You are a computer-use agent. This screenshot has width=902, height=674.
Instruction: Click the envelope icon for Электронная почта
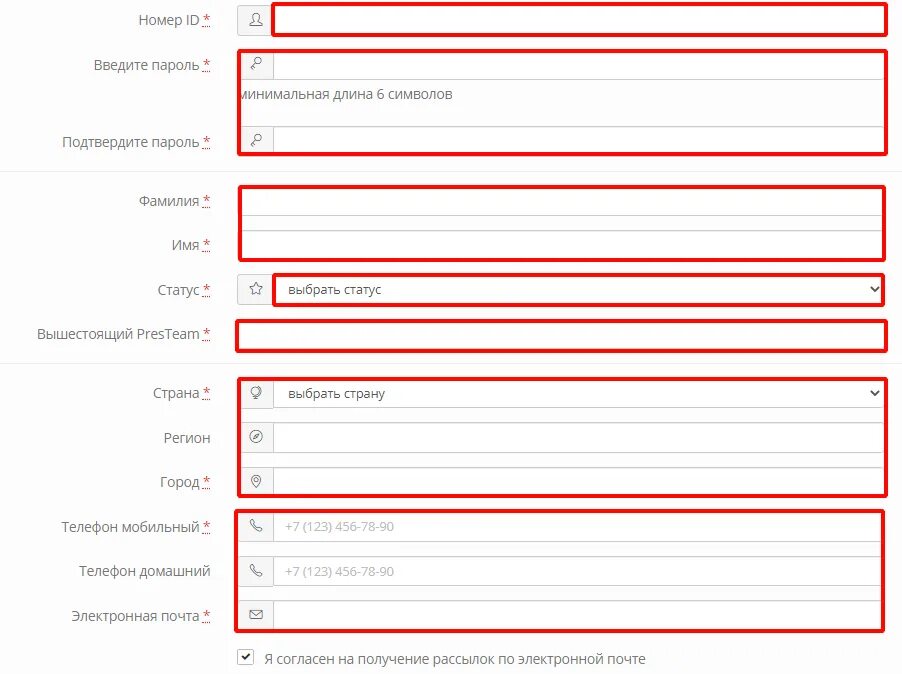point(256,615)
